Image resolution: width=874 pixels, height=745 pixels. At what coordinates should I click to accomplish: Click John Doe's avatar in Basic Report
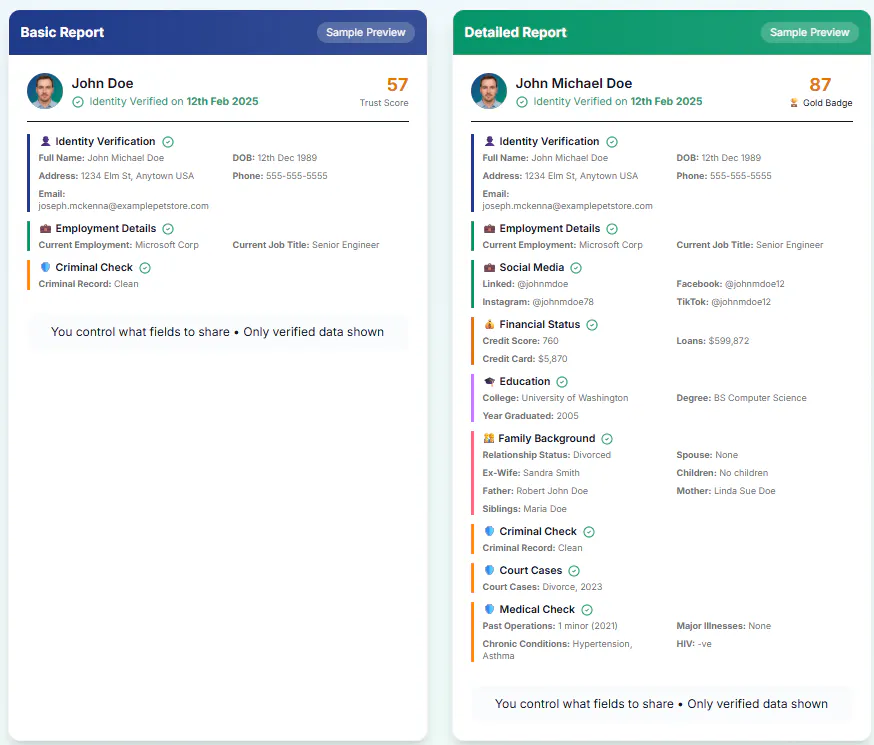[45, 91]
